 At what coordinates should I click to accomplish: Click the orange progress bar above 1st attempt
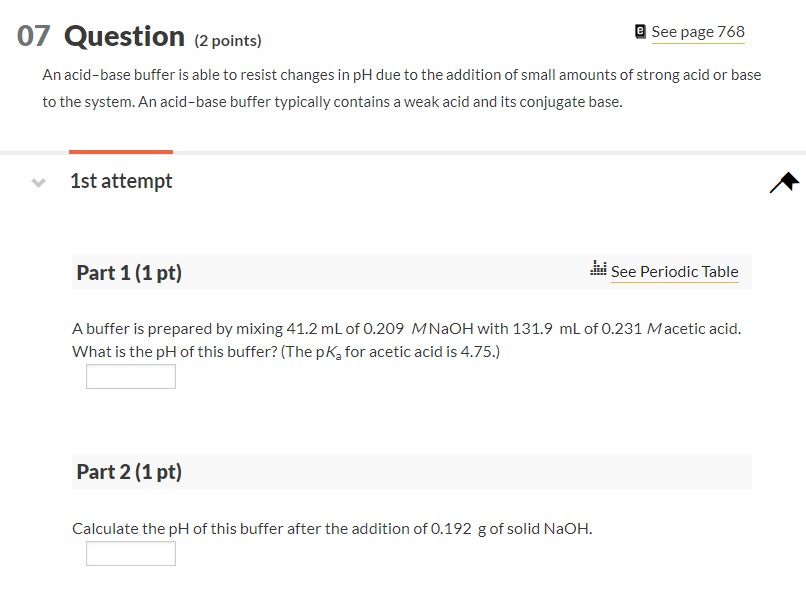[120, 152]
